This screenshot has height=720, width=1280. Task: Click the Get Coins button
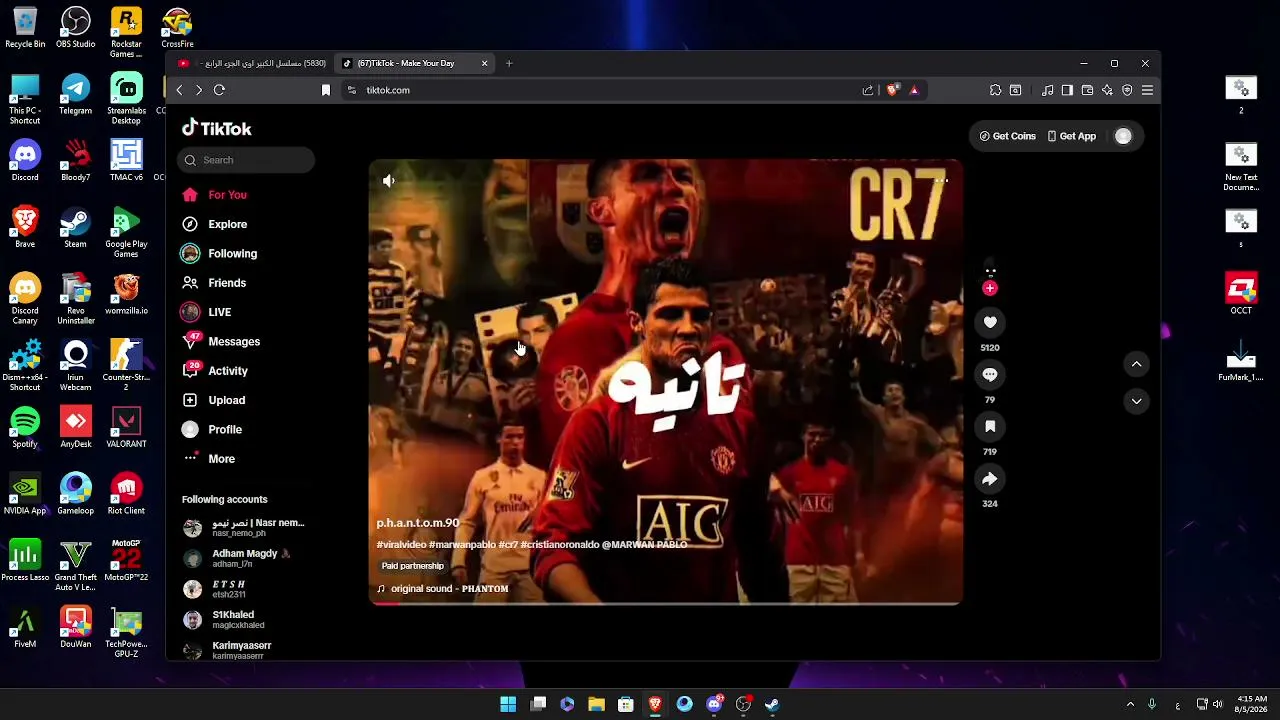(1007, 136)
